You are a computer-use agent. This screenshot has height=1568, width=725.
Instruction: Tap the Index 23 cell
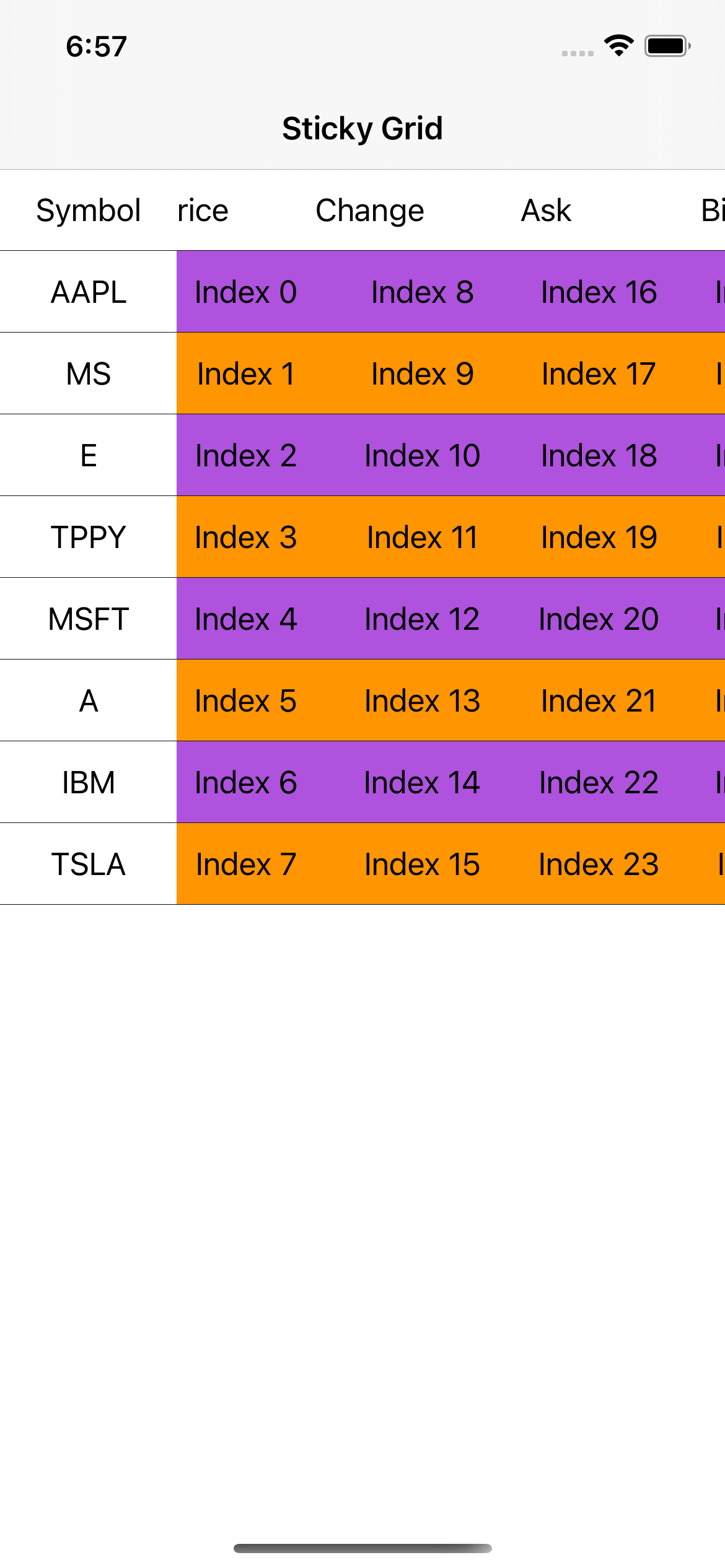coord(599,864)
